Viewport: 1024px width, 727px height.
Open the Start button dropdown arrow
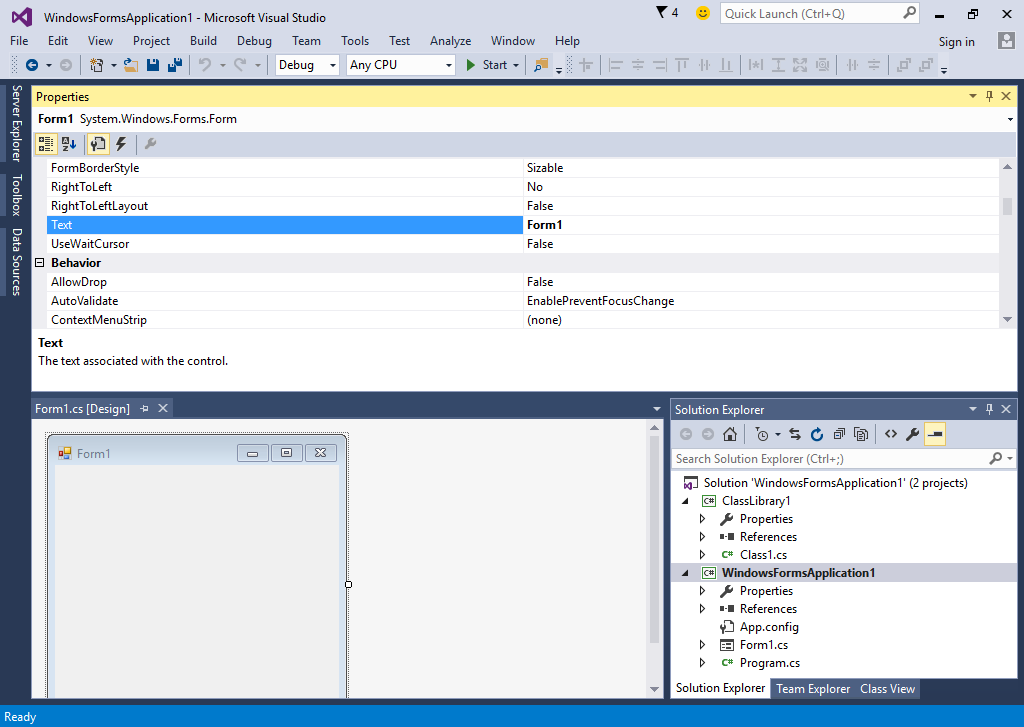pos(516,65)
